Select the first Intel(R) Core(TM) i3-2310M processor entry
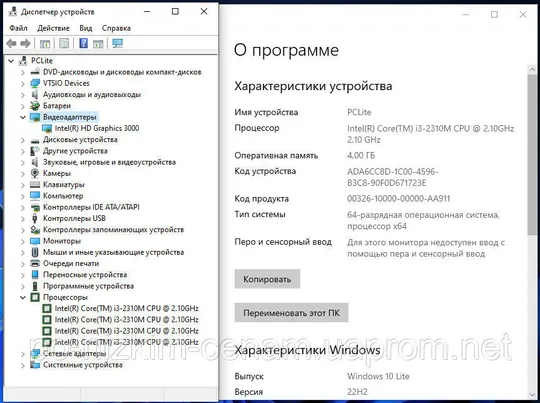540x403 pixels. 126,308
